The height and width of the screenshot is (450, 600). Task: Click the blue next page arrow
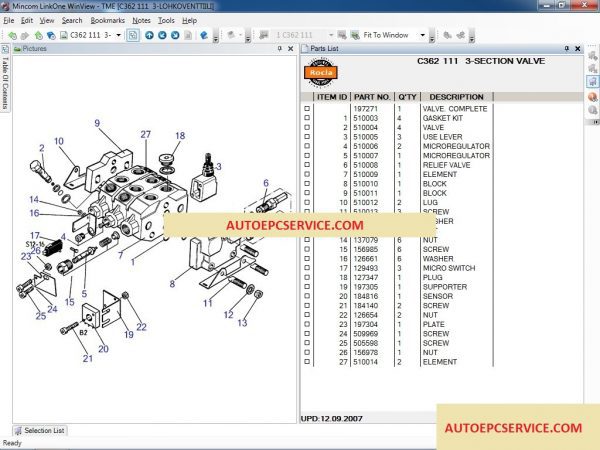175,35
